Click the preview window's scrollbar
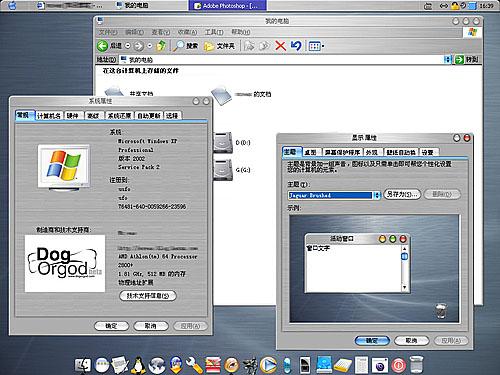The image size is (500, 375). 404,268
